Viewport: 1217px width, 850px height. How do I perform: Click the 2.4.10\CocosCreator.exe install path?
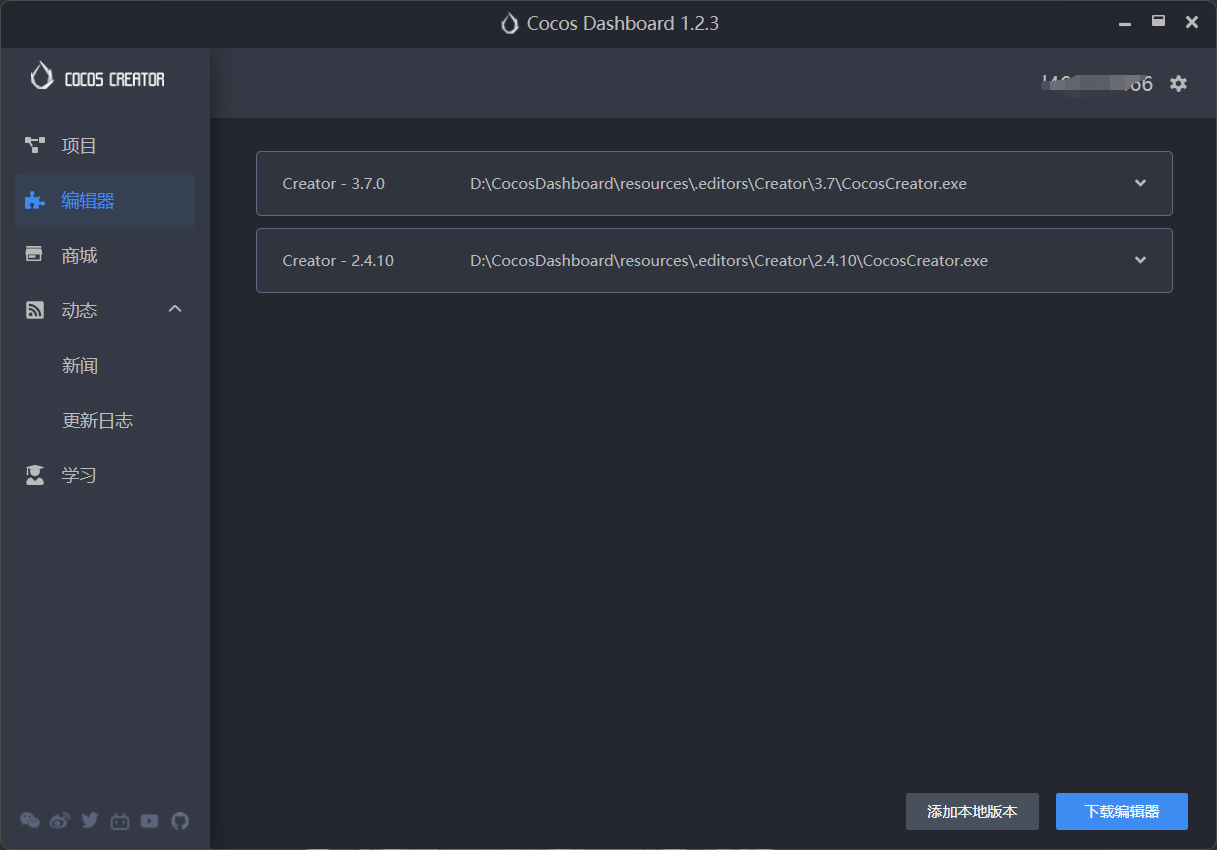(x=729, y=261)
